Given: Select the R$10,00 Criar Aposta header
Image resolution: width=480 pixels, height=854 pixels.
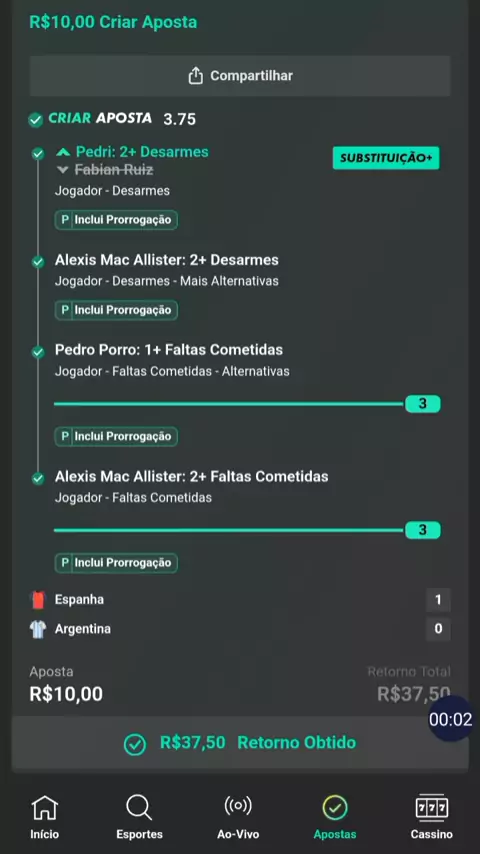Looking at the screenshot, I should [113, 22].
